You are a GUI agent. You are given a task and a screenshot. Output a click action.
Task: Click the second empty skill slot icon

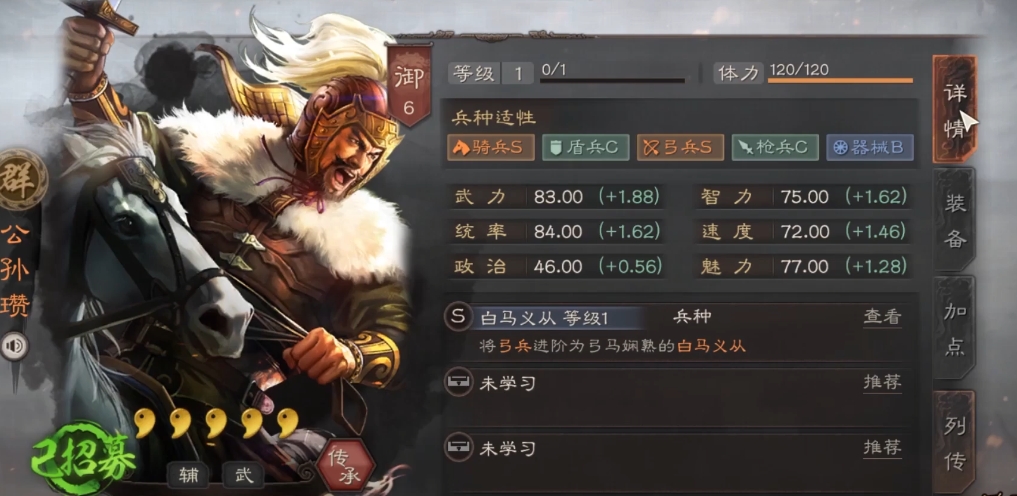point(458,447)
